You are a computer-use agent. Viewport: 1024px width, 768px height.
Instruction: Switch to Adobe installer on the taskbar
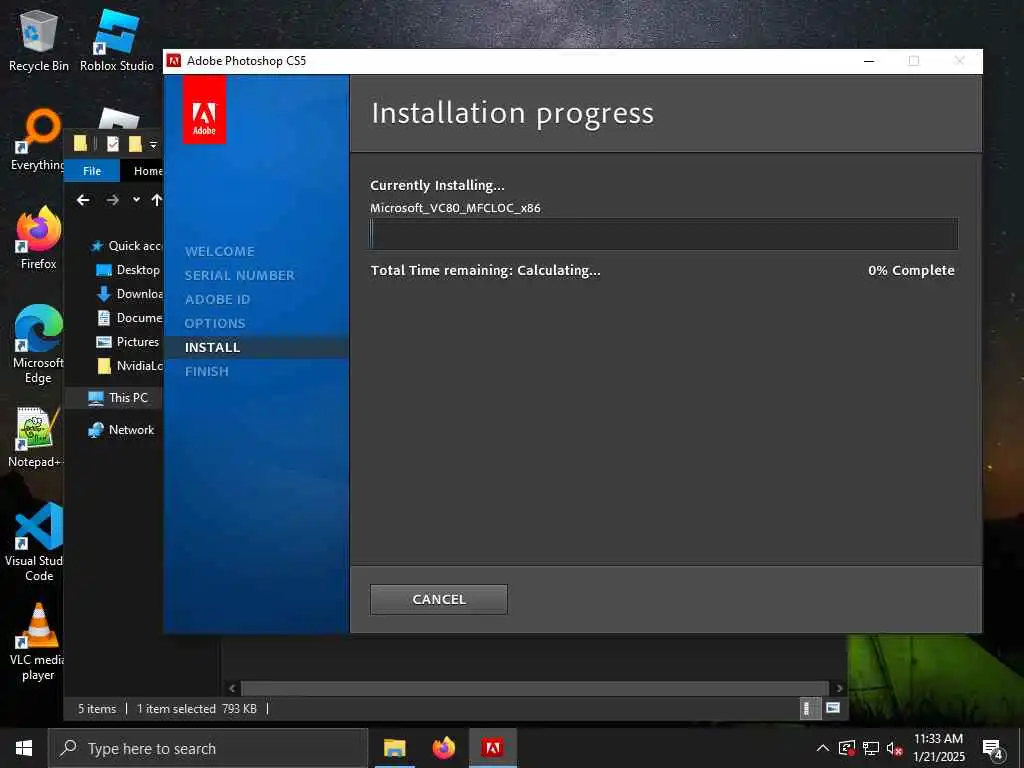pos(493,748)
